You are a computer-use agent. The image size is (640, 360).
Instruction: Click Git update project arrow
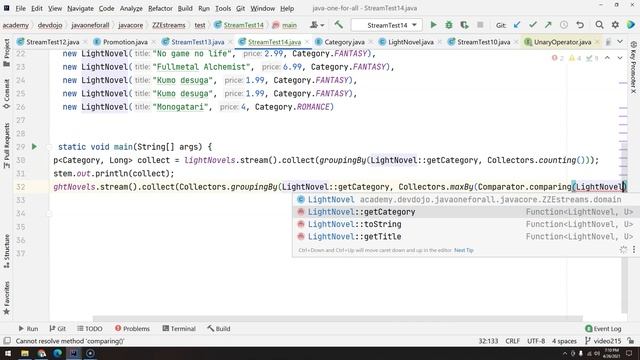click(517, 25)
